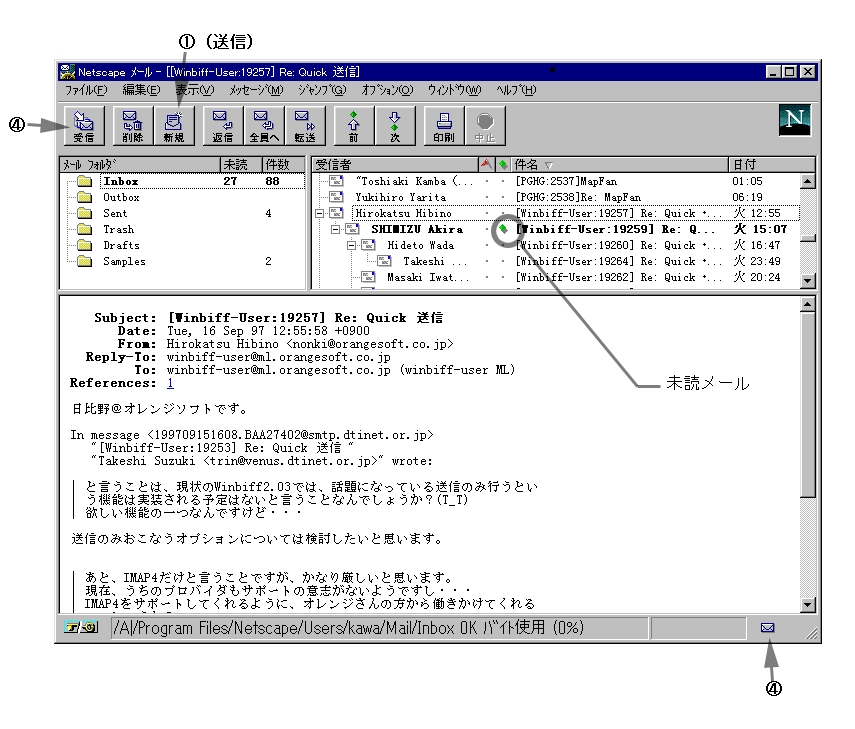Select message [PGHG:2537]MapFan
855x729 pixels.
tap(567, 181)
